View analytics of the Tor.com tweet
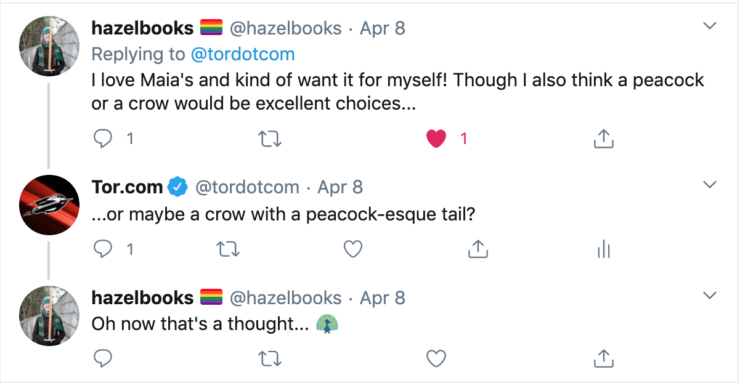The width and height of the screenshot is (740, 383). [x=604, y=249]
